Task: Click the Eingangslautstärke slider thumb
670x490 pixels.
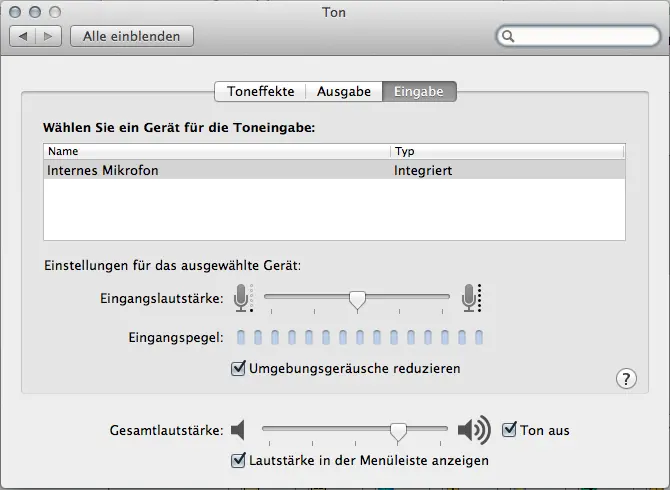Action: tap(357, 298)
